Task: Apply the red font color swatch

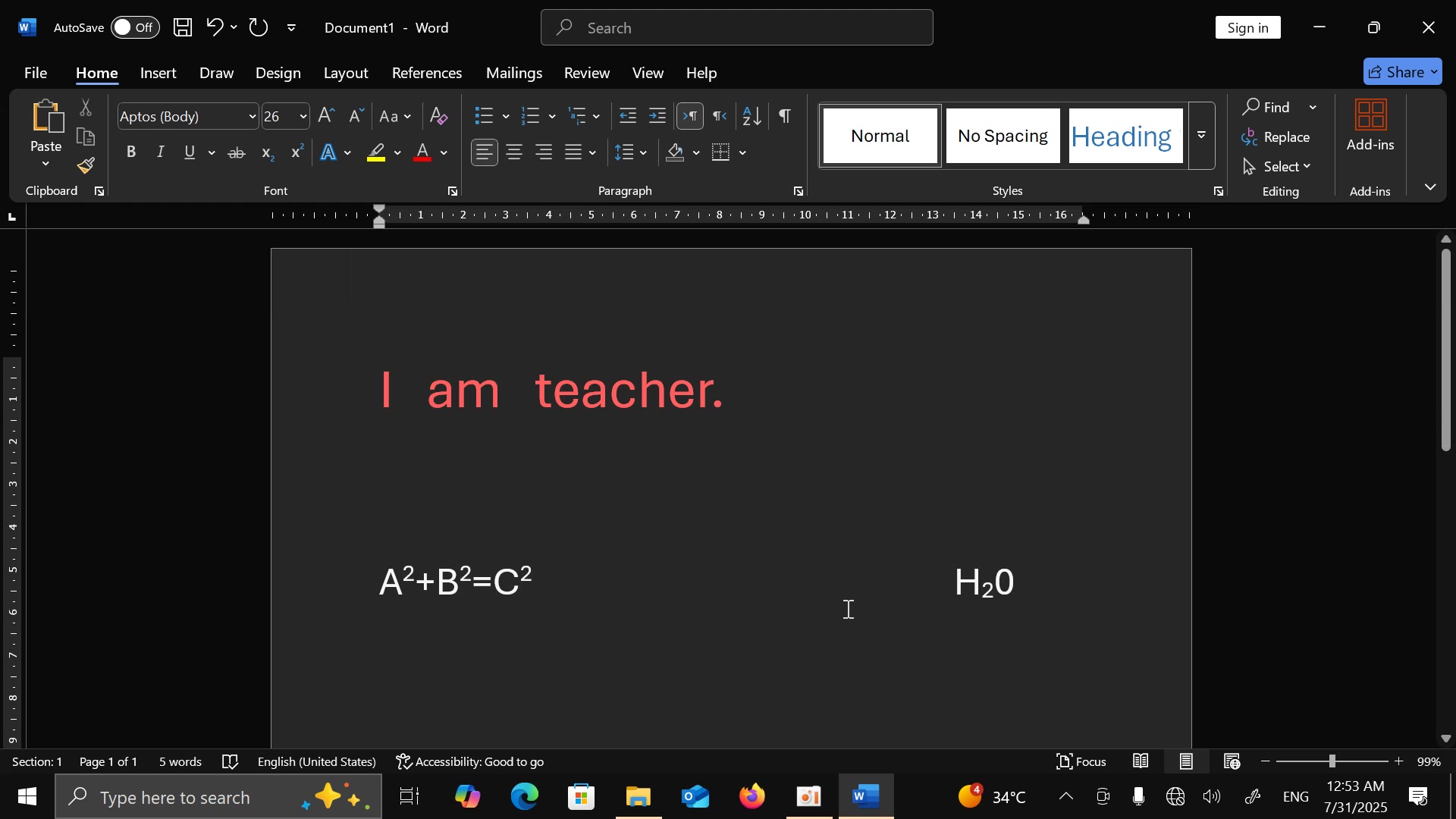Action: coord(422,153)
